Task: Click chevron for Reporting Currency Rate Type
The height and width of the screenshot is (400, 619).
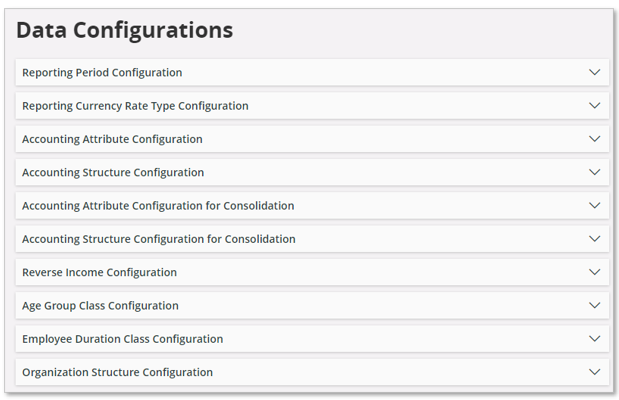Action: coord(594,105)
